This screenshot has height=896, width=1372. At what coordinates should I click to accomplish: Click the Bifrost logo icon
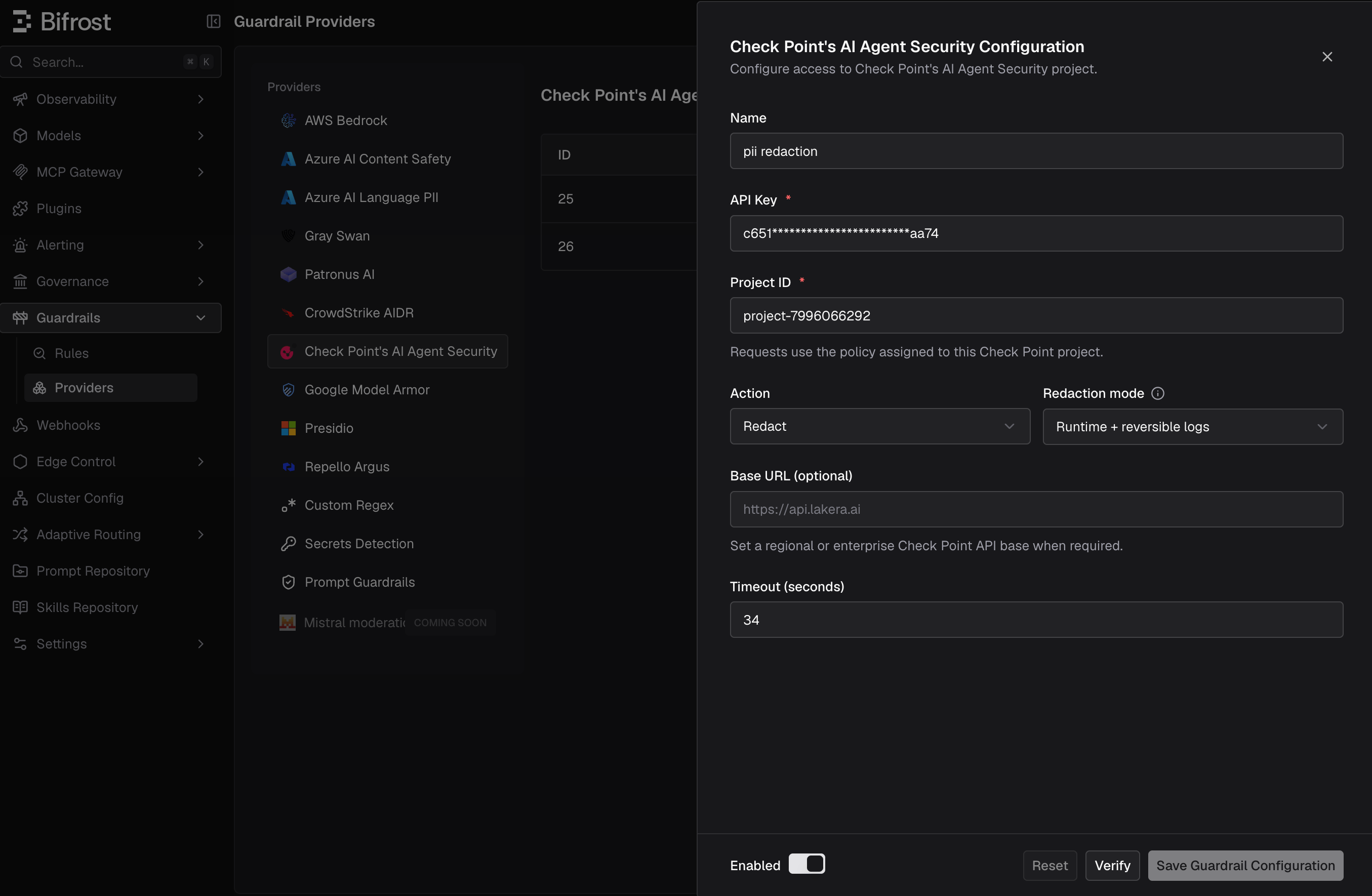click(21, 21)
